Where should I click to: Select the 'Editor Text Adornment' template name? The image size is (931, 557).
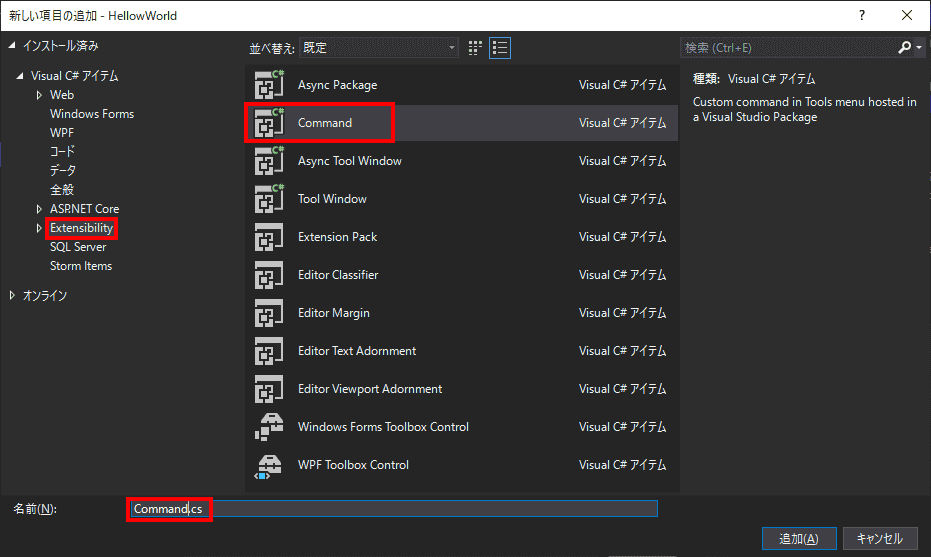point(357,351)
